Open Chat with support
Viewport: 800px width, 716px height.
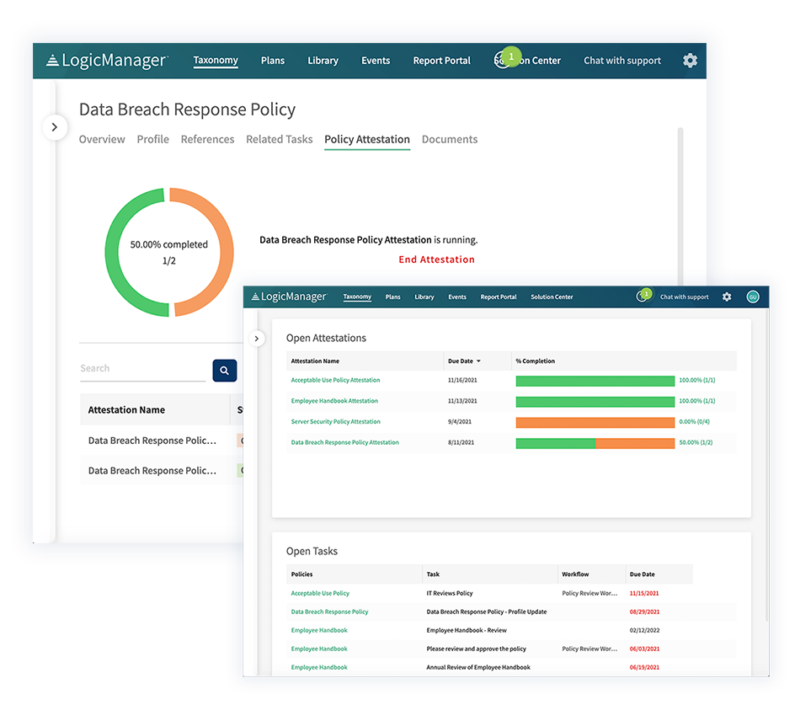622,60
